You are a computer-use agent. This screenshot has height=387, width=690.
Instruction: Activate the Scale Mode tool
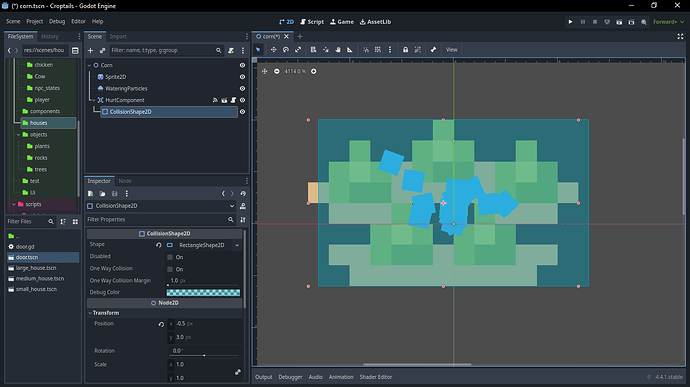pos(298,50)
